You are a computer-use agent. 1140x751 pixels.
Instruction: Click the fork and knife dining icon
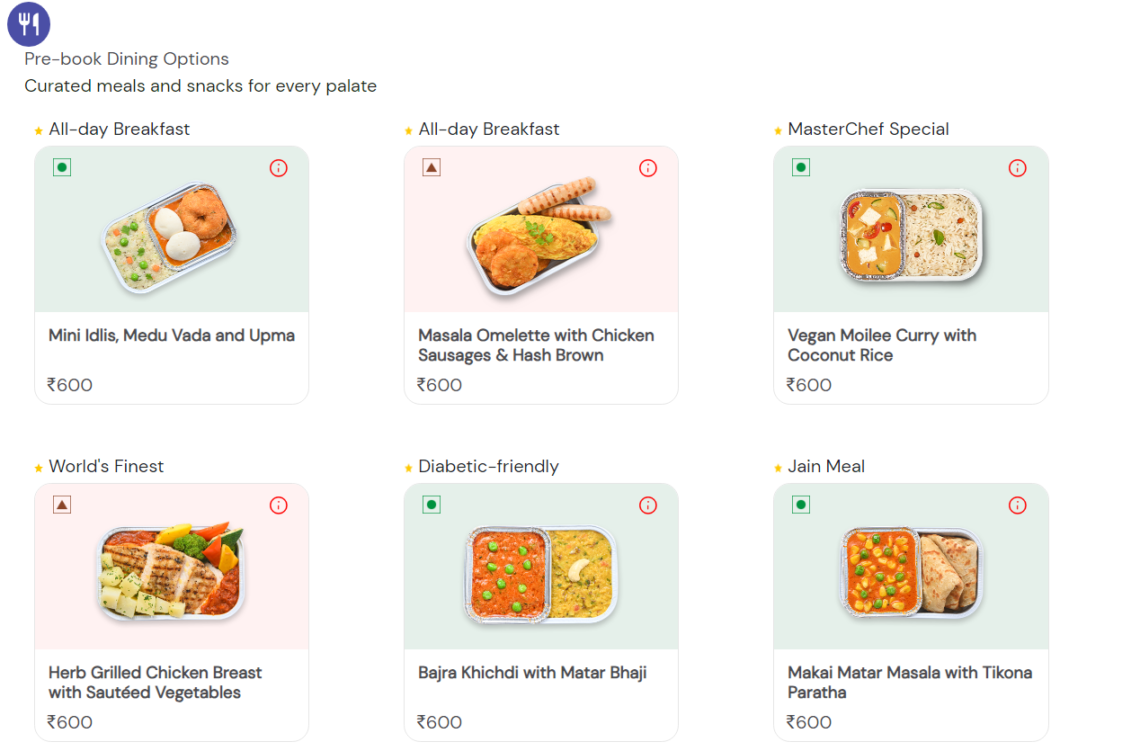click(28, 23)
